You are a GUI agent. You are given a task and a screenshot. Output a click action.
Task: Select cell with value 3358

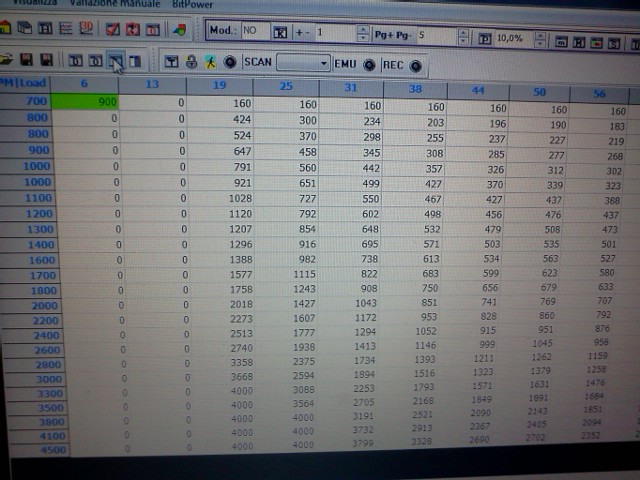(222, 362)
